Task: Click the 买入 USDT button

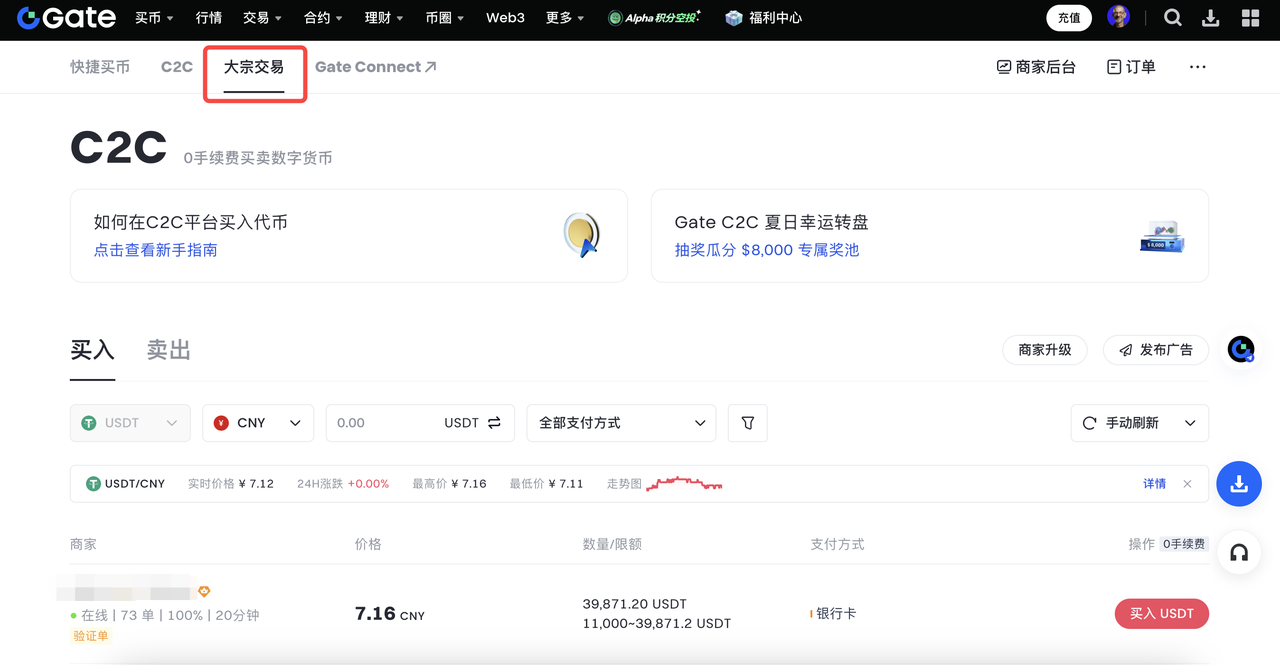Action: click(1161, 613)
